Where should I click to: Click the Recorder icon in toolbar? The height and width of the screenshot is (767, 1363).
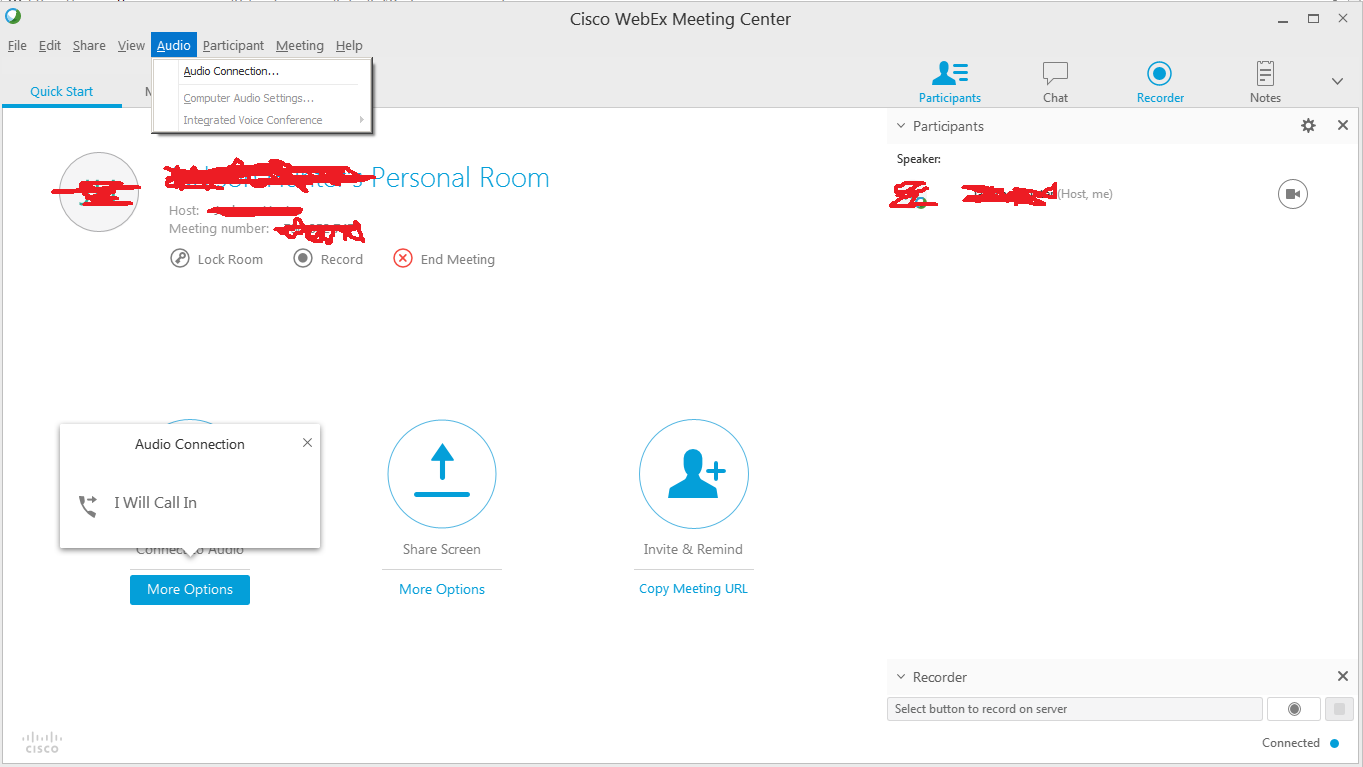tap(1160, 75)
